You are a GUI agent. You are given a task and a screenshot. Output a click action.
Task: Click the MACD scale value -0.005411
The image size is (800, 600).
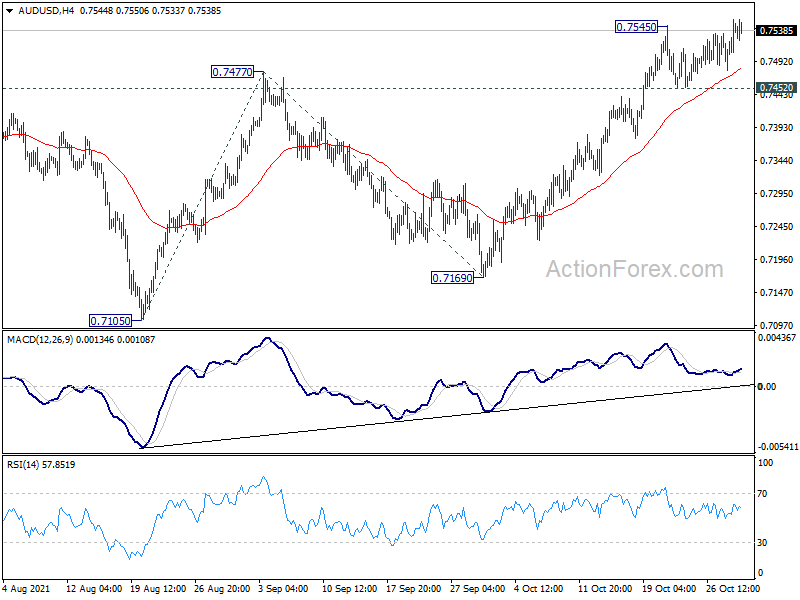click(x=778, y=447)
